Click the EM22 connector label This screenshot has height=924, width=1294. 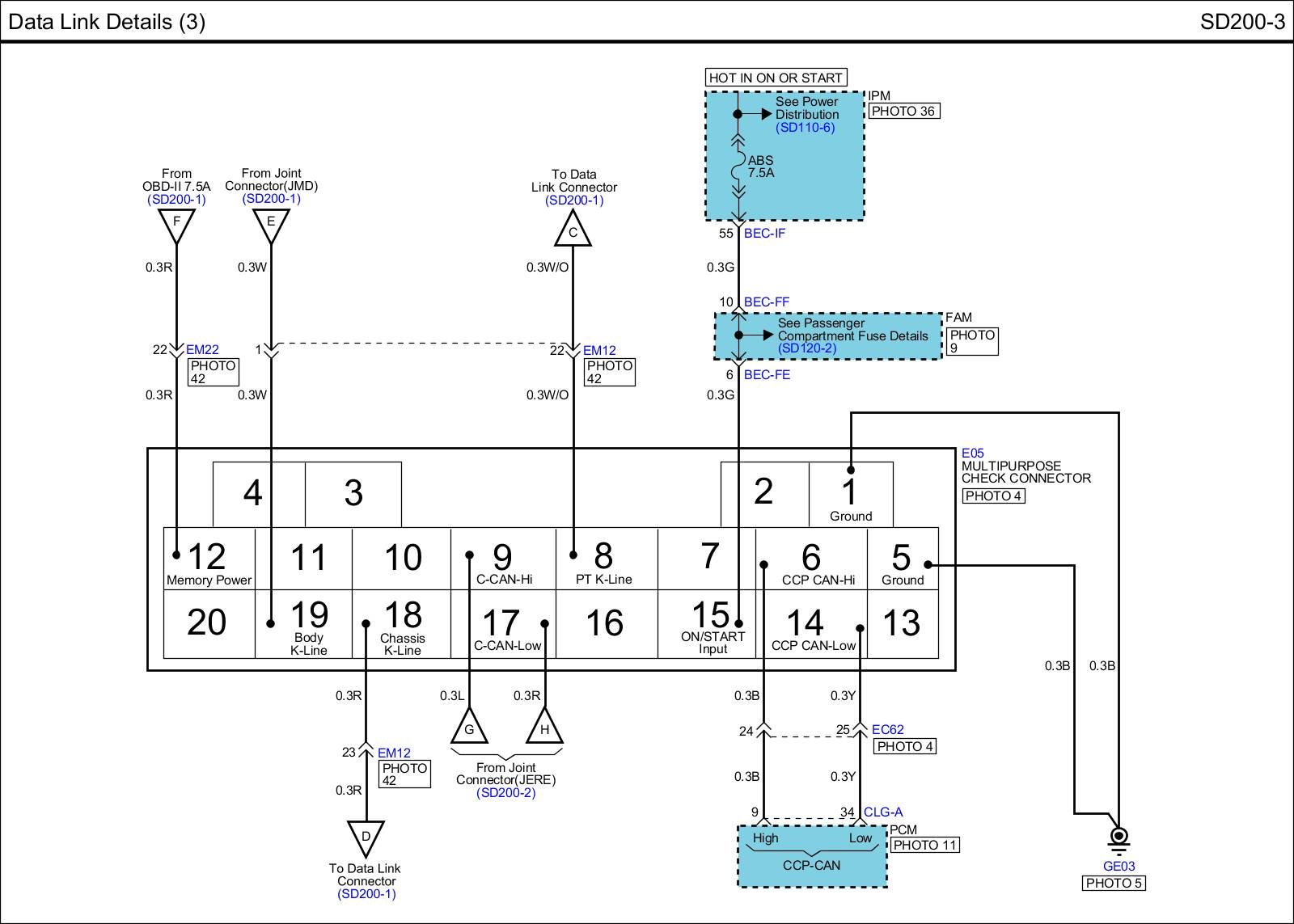click(x=202, y=350)
